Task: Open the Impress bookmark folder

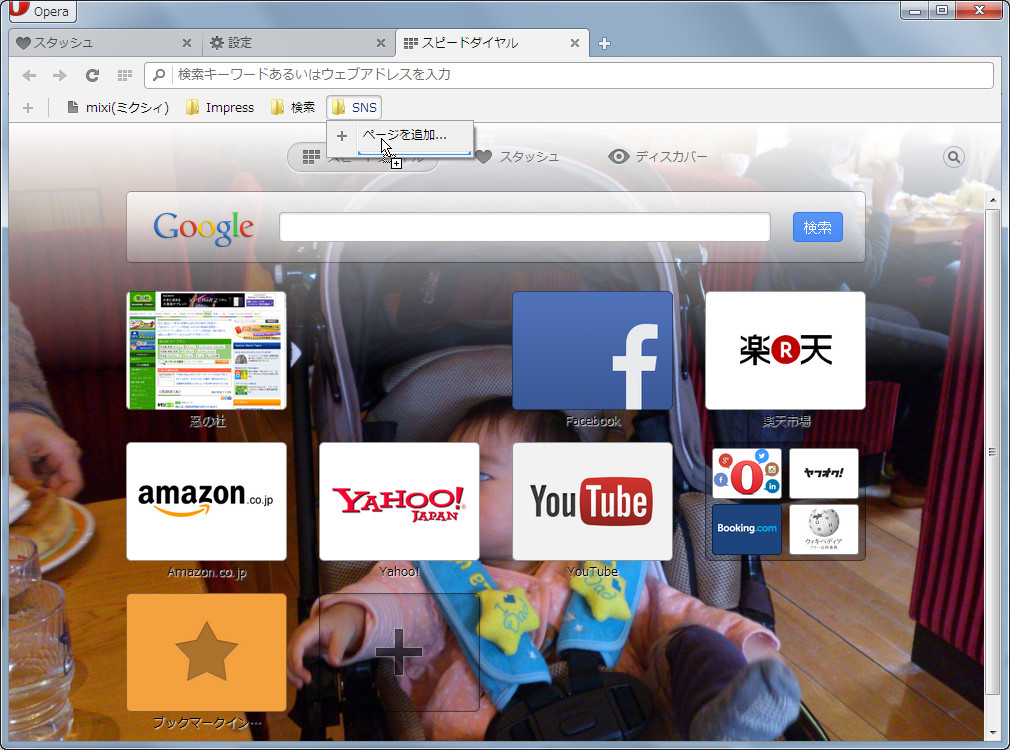Action: [x=220, y=108]
